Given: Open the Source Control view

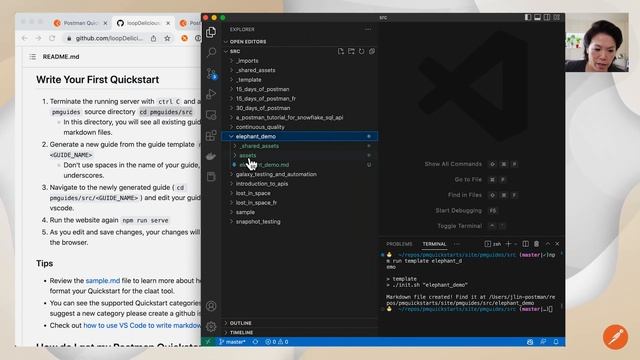Looking at the screenshot, I should pyautogui.click(x=211, y=73).
